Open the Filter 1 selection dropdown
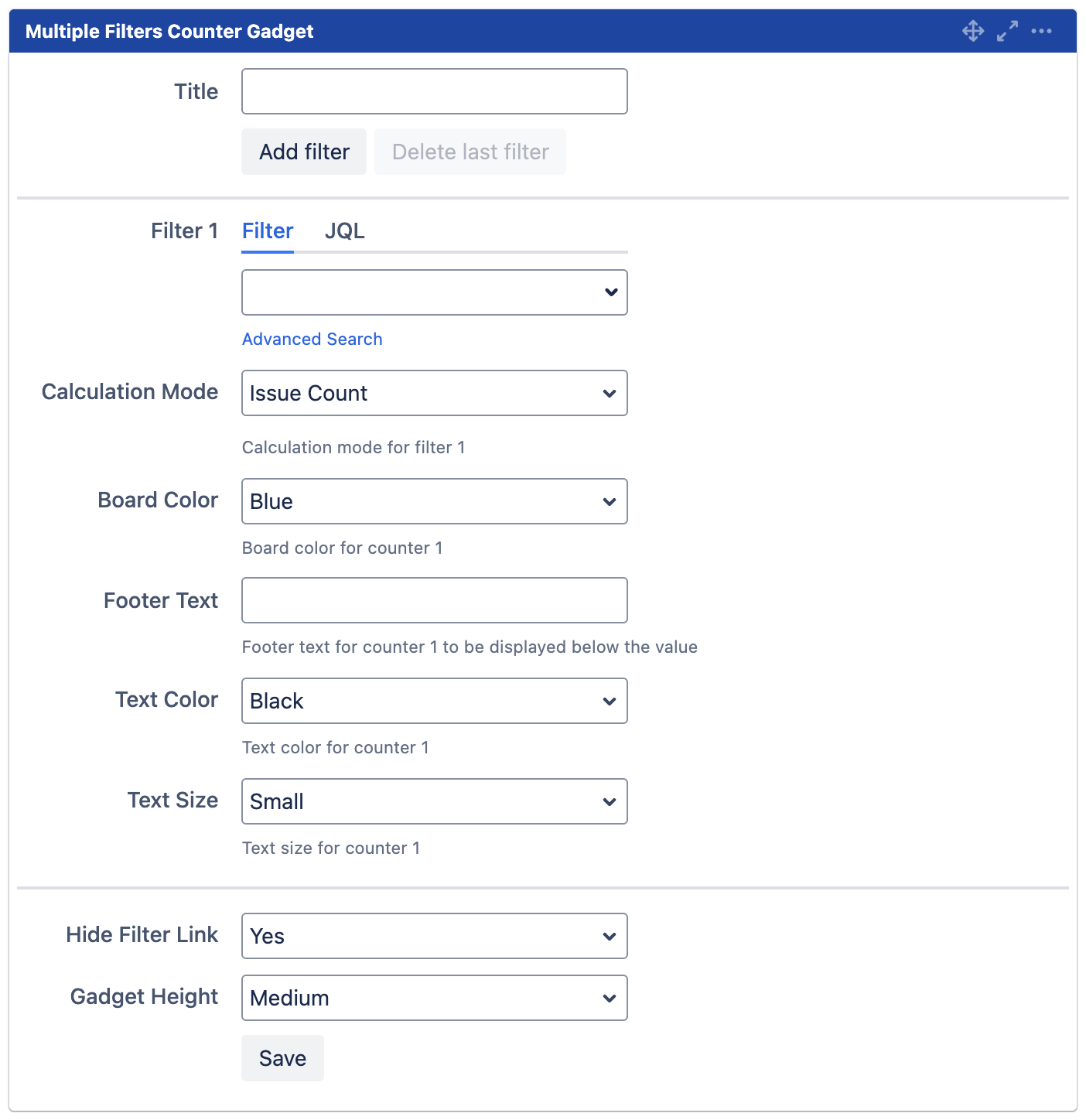This screenshot has width=1086, height=1120. tap(434, 292)
